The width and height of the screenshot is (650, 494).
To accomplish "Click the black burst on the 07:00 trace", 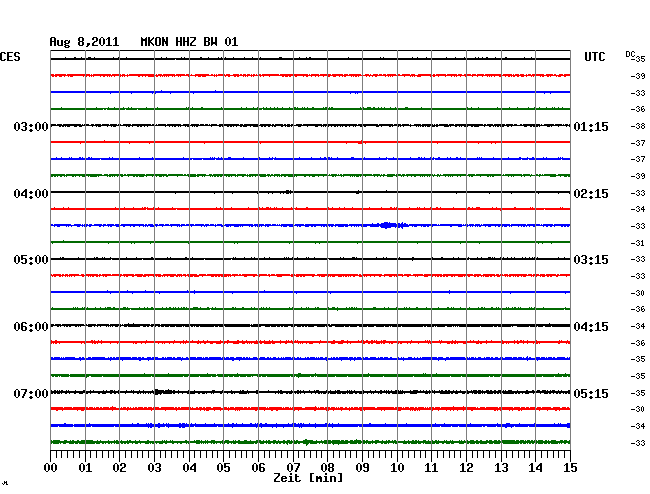I will click(x=163, y=392).
